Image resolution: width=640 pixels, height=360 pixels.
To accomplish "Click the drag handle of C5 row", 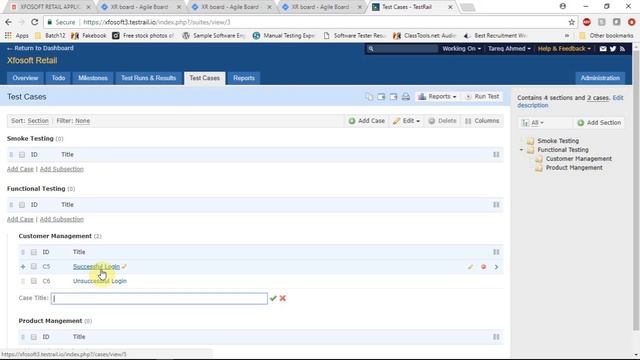I will [x=23, y=267].
